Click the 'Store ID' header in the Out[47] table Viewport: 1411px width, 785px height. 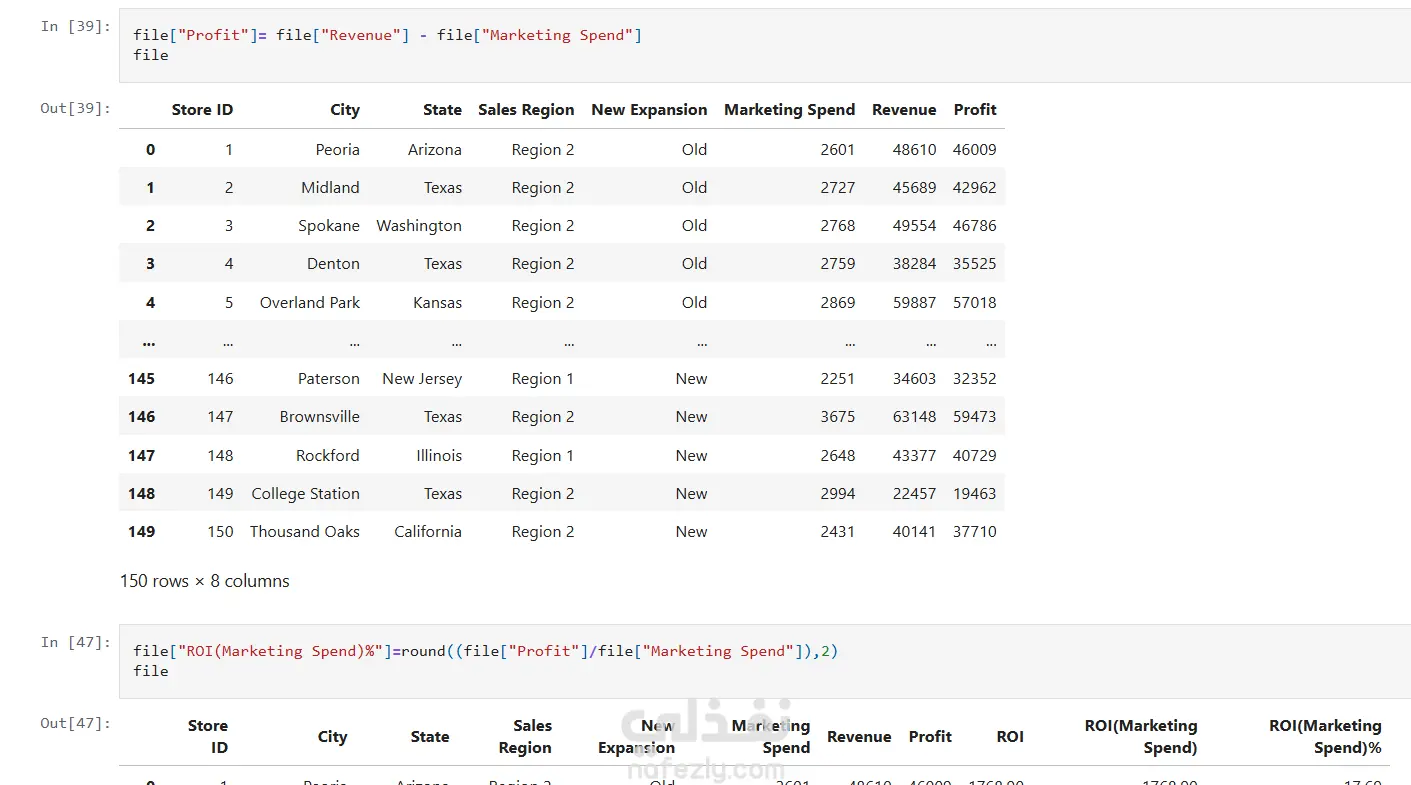click(x=208, y=737)
